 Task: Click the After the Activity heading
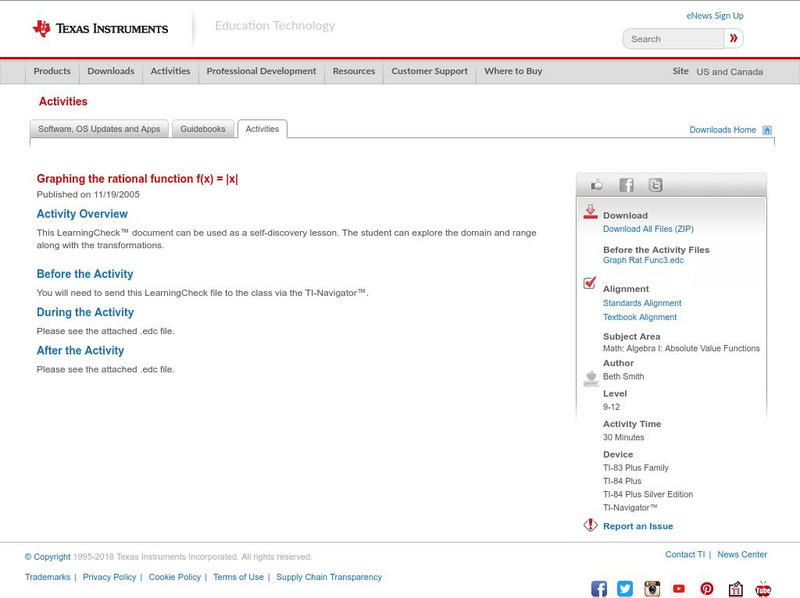click(x=80, y=351)
